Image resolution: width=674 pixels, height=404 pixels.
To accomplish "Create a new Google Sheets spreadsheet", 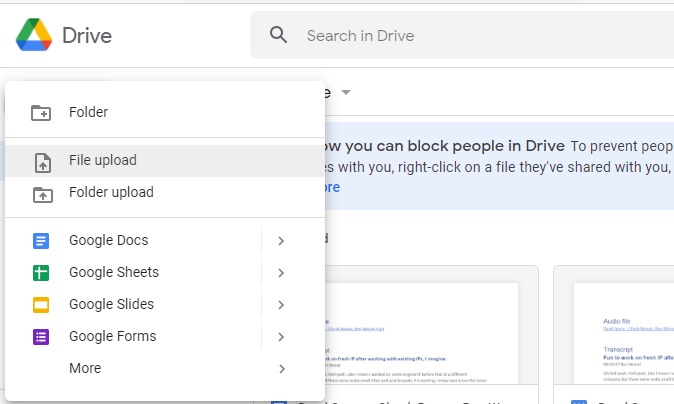I will pos(133,272).
